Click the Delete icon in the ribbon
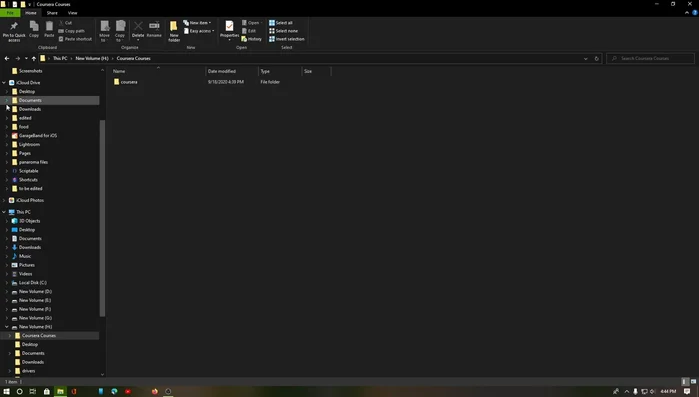This screenshot has height=397, width=699. point(138,30)
